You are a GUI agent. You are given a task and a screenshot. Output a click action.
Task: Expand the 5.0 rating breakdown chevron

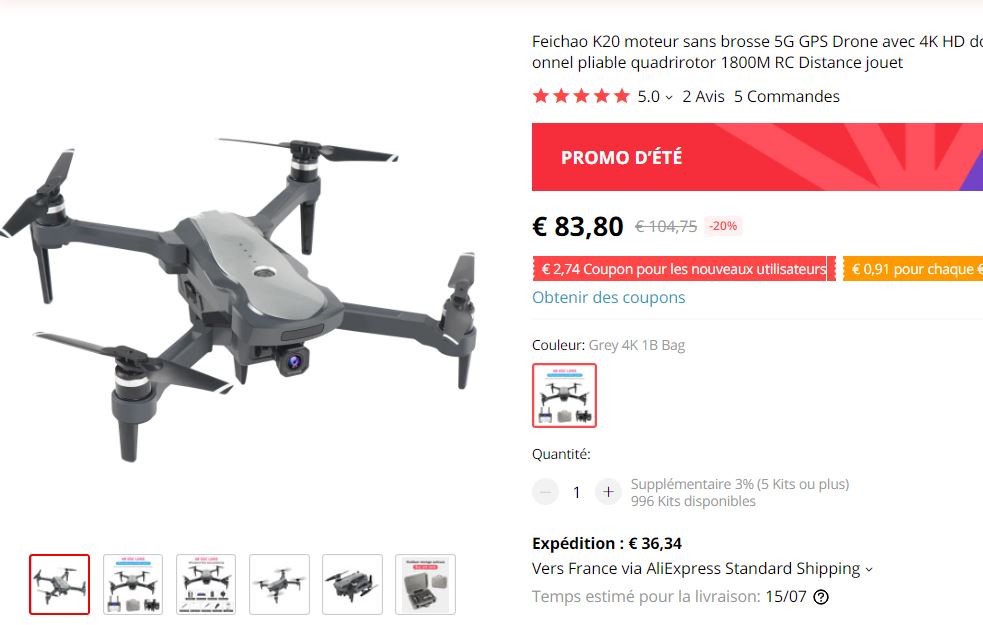pyautogui.click(x=669, y=97)
